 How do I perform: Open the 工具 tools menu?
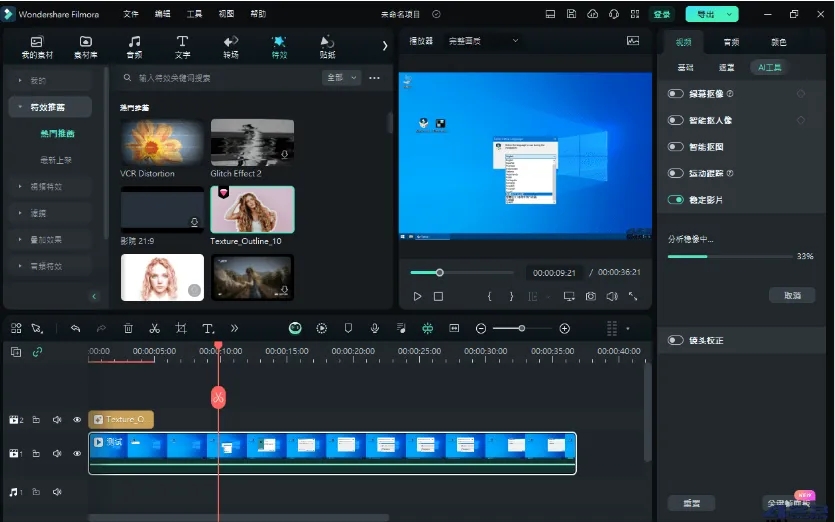tap(194, 14)
